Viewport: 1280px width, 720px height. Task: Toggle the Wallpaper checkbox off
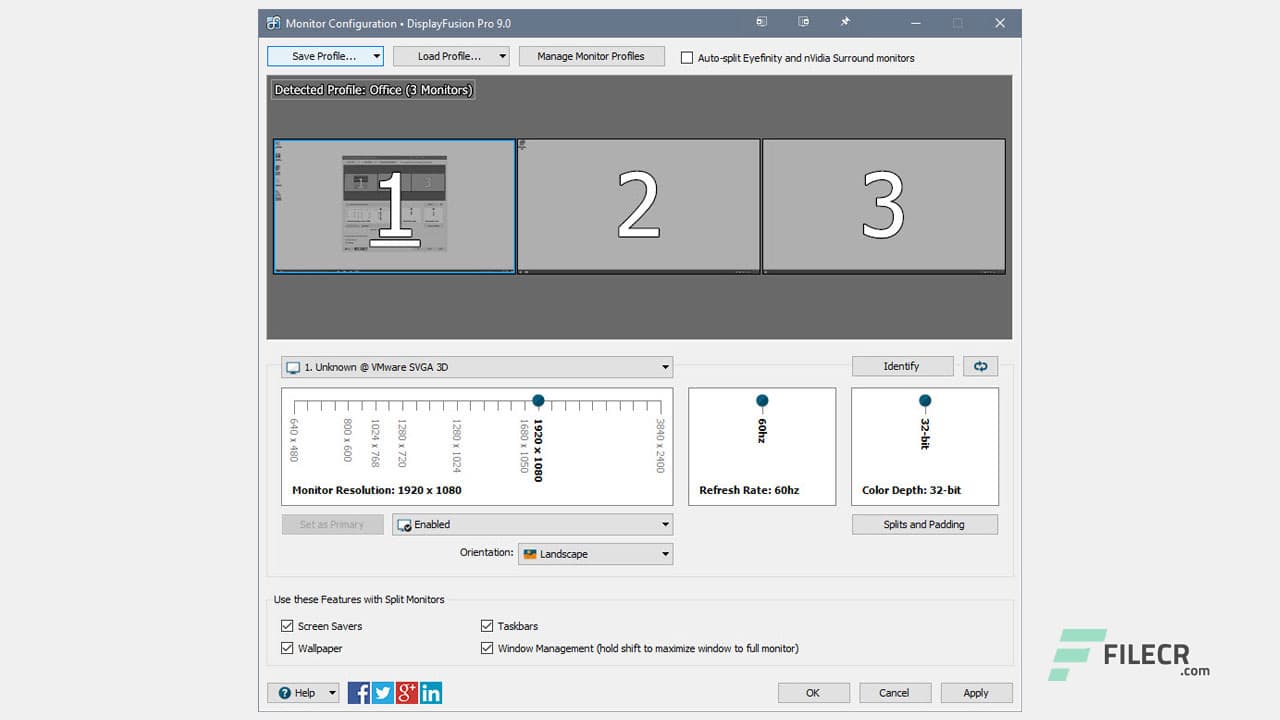click(288, 648)
